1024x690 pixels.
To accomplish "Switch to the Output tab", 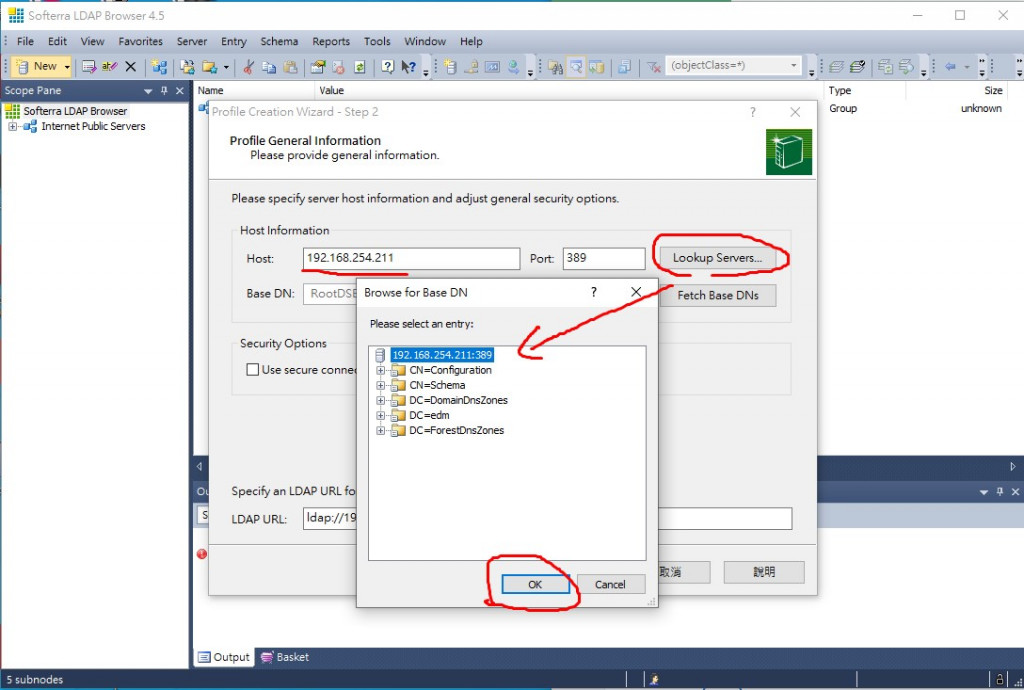I will coord(223,657).
